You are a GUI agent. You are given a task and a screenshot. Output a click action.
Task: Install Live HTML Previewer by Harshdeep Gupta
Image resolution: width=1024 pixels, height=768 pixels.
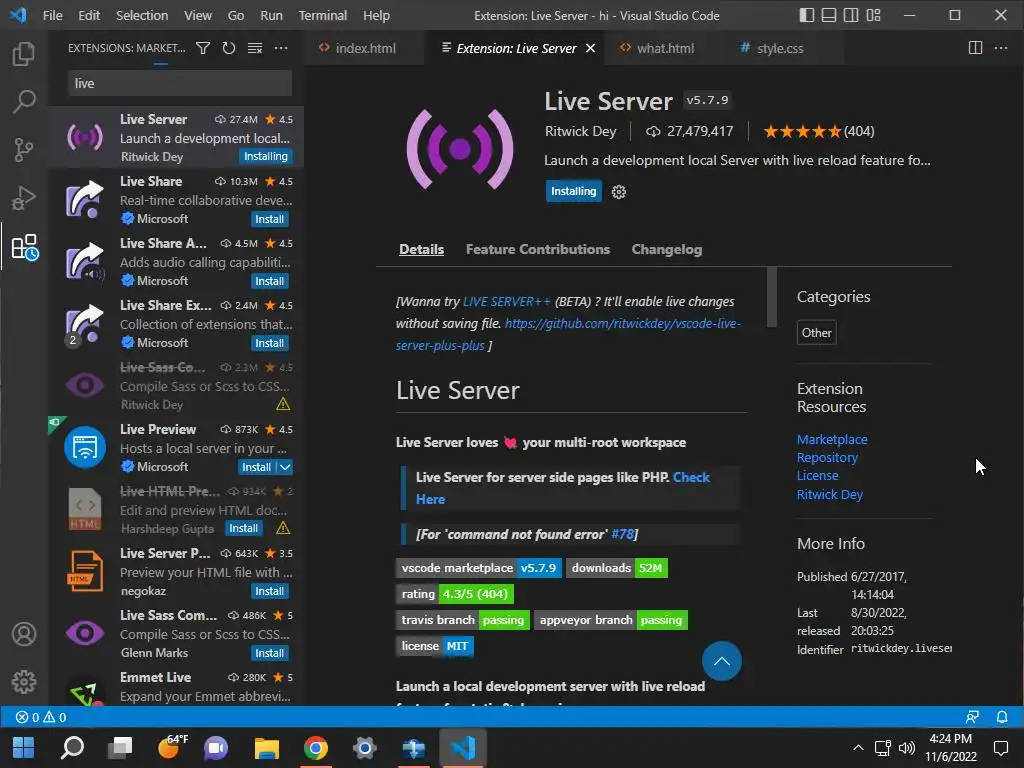coord(243,528)
